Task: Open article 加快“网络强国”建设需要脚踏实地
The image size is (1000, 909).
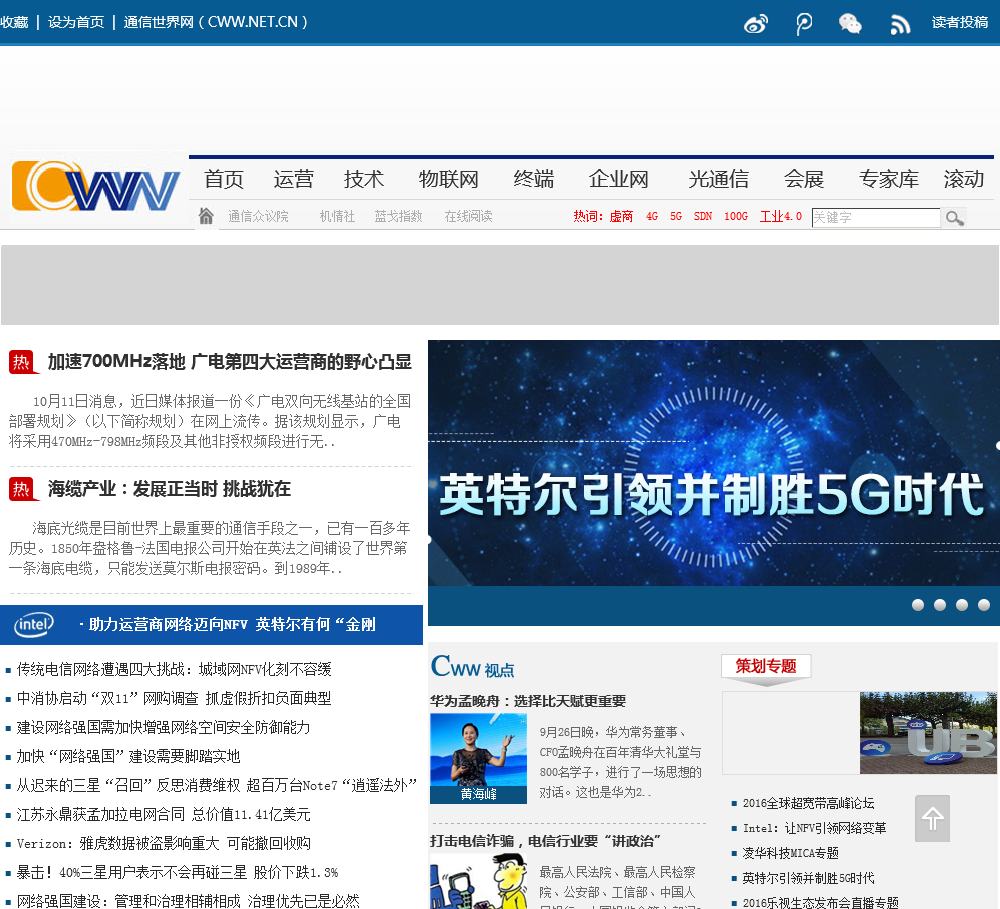Action: [128, 757]
